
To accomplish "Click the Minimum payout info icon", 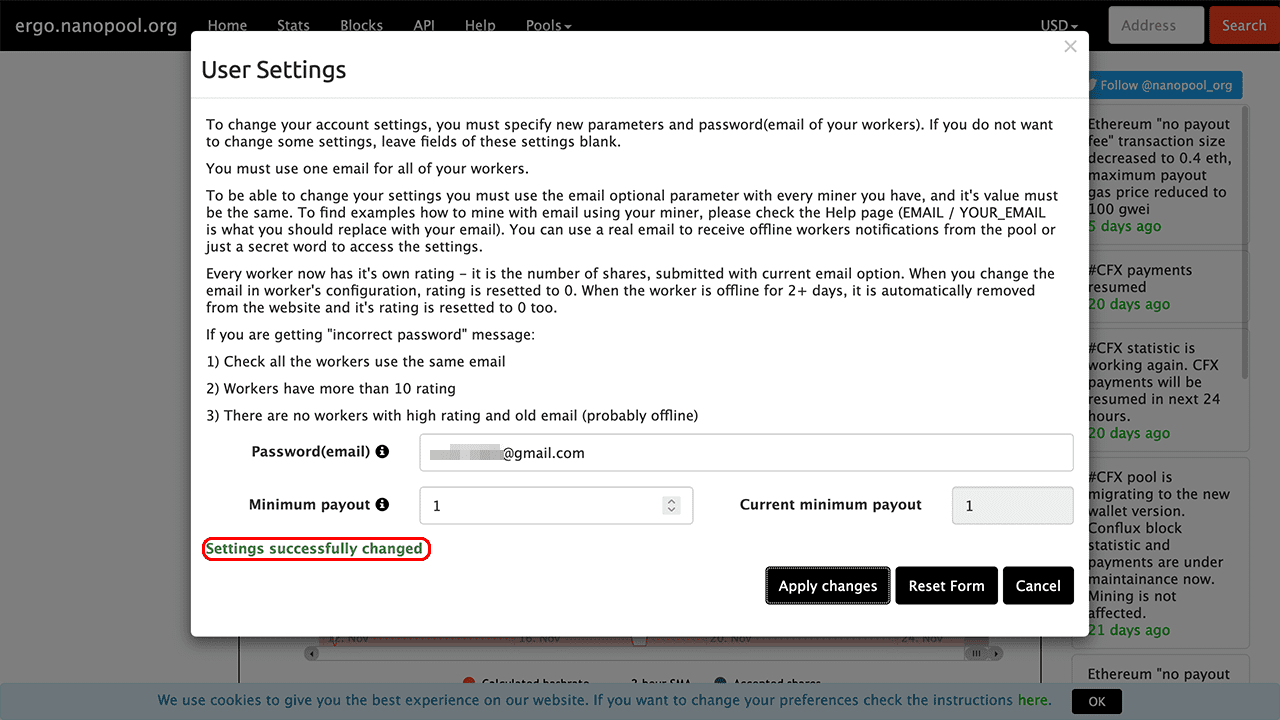I will coord(382,505).
